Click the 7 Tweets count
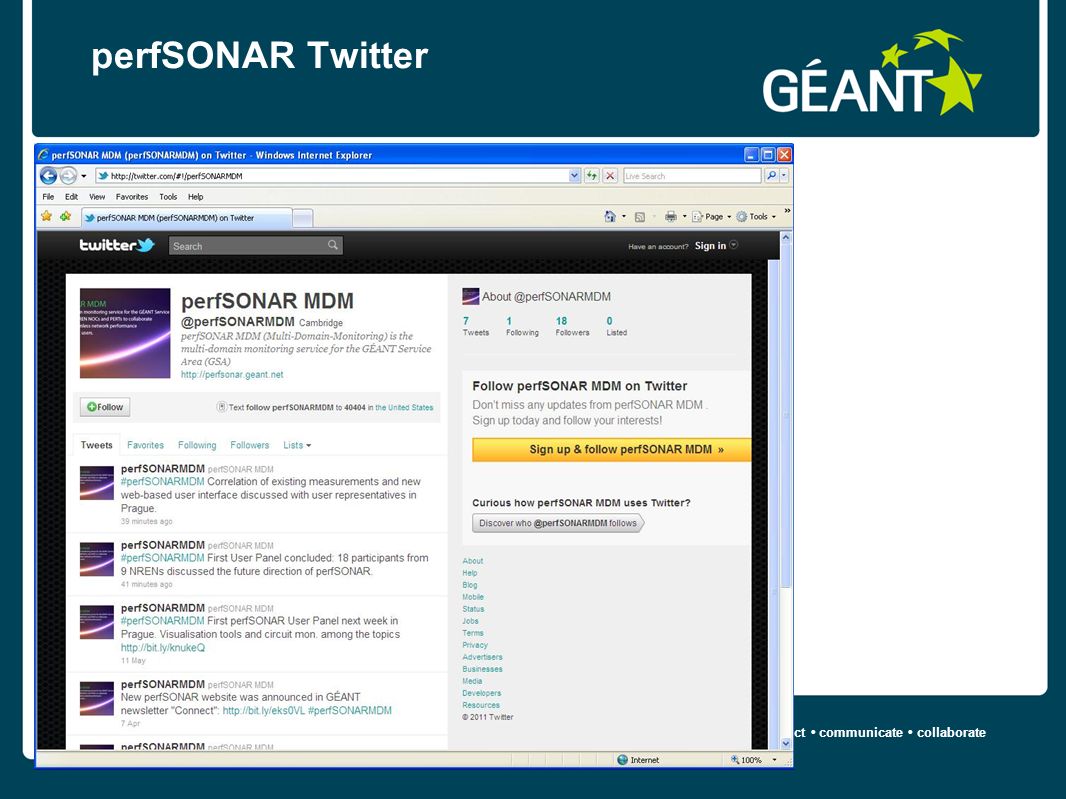Image resolution: width=1066 pixels, height=799 pixels. click(x=475, y=326)
